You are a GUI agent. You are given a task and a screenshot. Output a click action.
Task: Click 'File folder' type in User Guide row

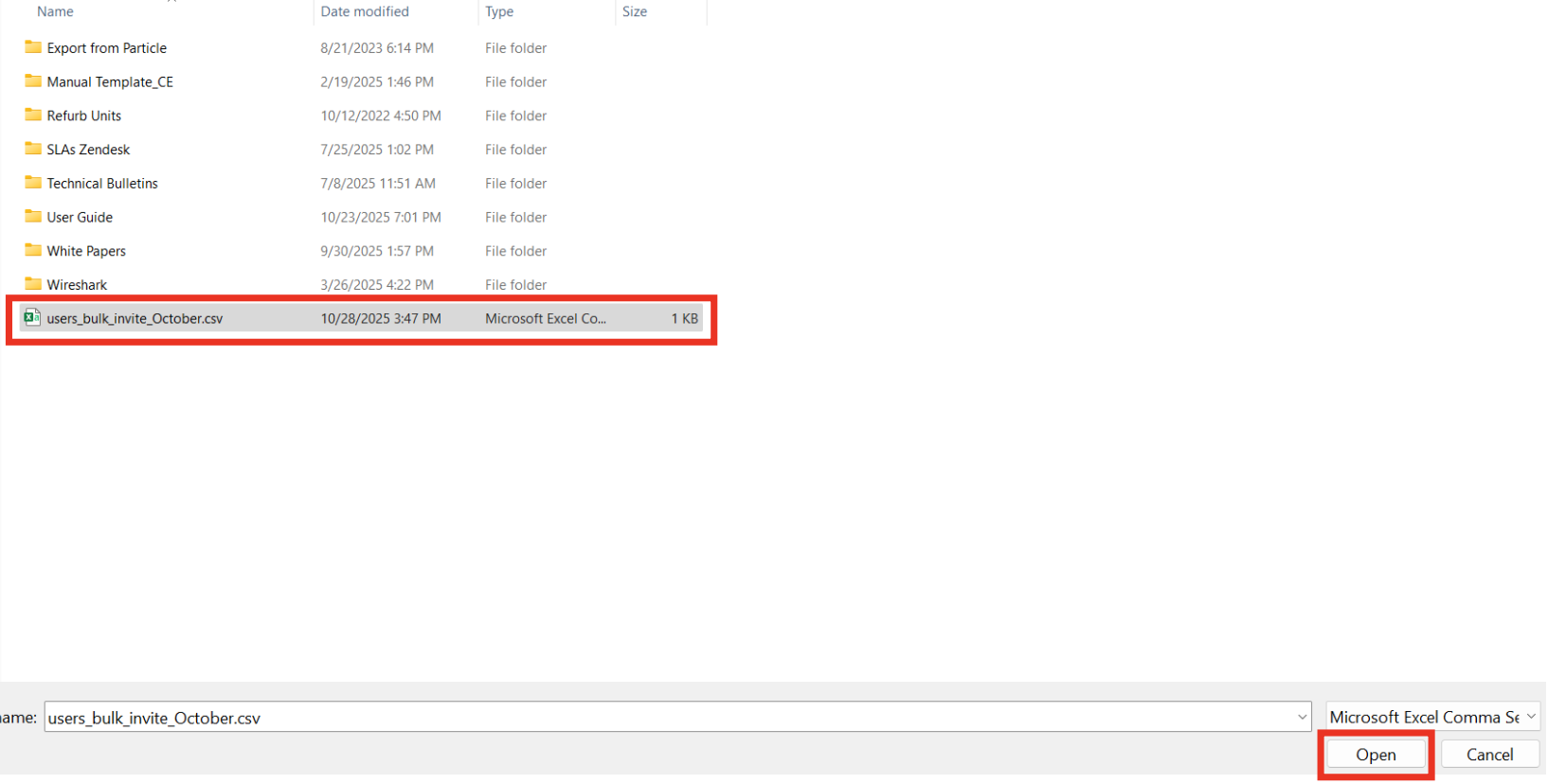pos(516,218)
